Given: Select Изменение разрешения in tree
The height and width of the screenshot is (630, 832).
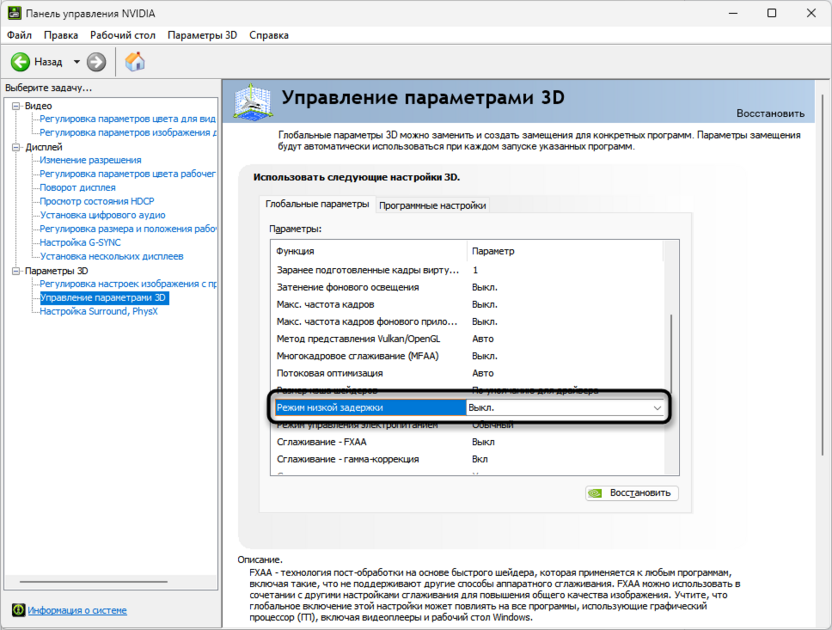Looking at the screenshot, I should click(x=90, y=160).
